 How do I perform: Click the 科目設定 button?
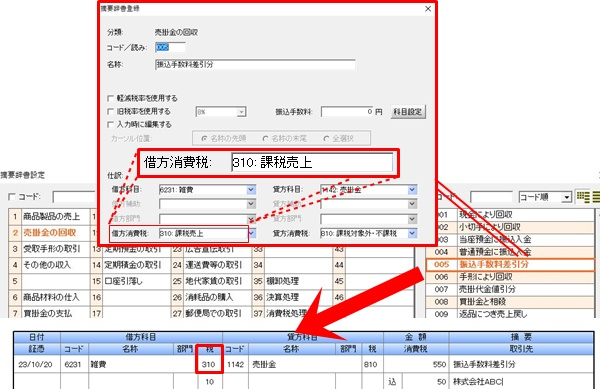coord(408,112)
